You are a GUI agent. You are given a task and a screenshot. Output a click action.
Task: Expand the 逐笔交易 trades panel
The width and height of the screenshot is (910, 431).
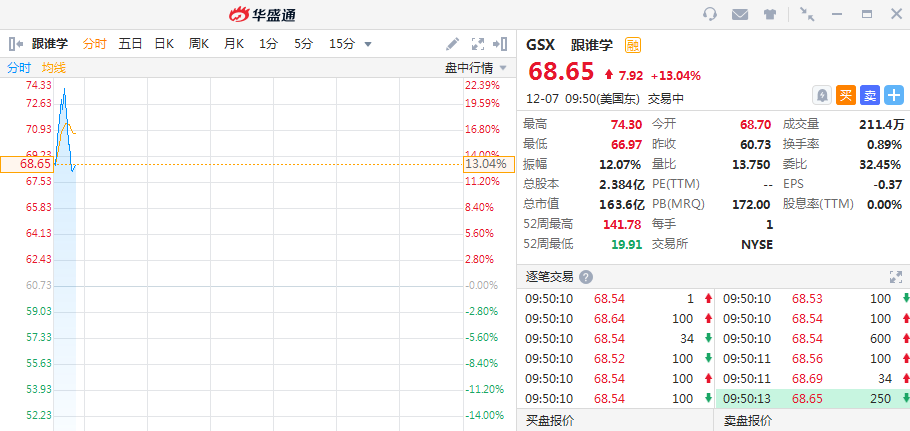pos(896,277)
